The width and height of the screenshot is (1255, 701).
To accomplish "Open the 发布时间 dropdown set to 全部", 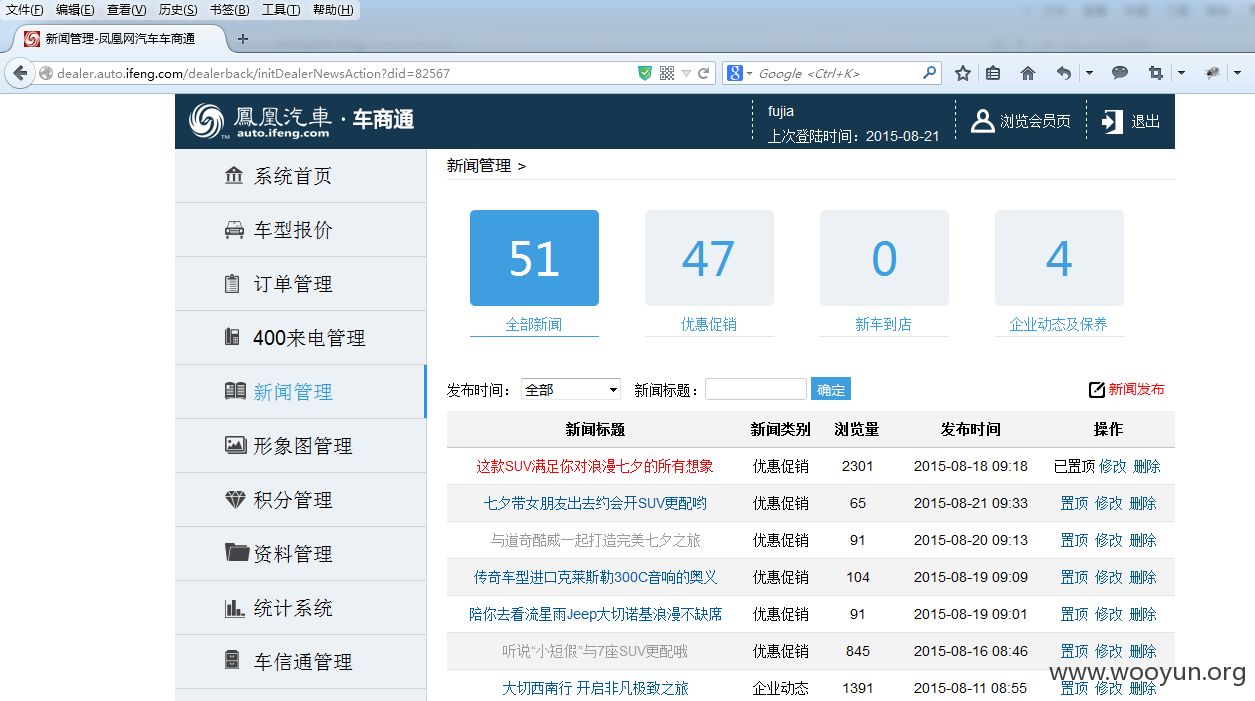I will (x=571, y=390).
